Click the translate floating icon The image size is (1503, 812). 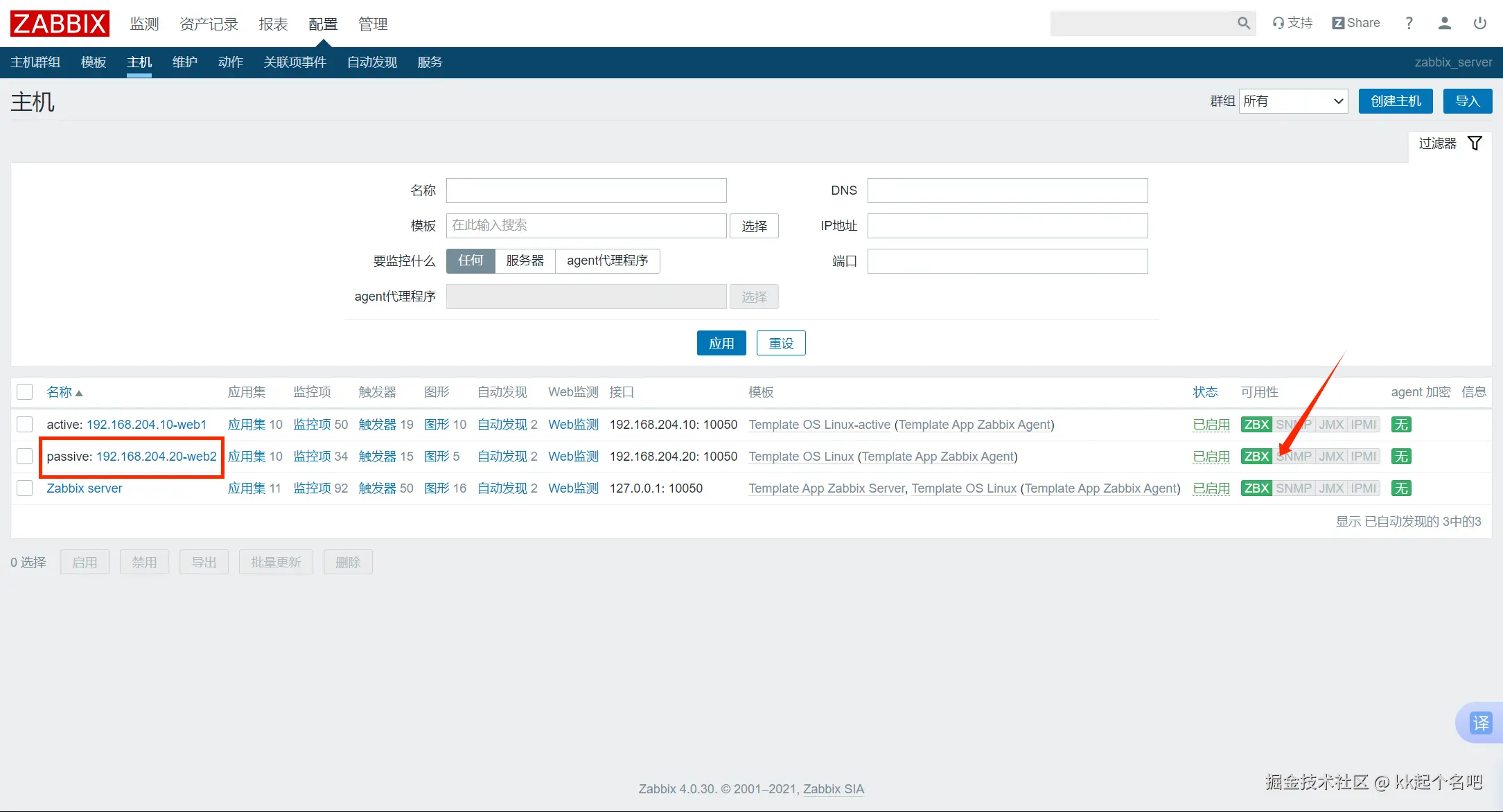click(x=1481, y=723)
